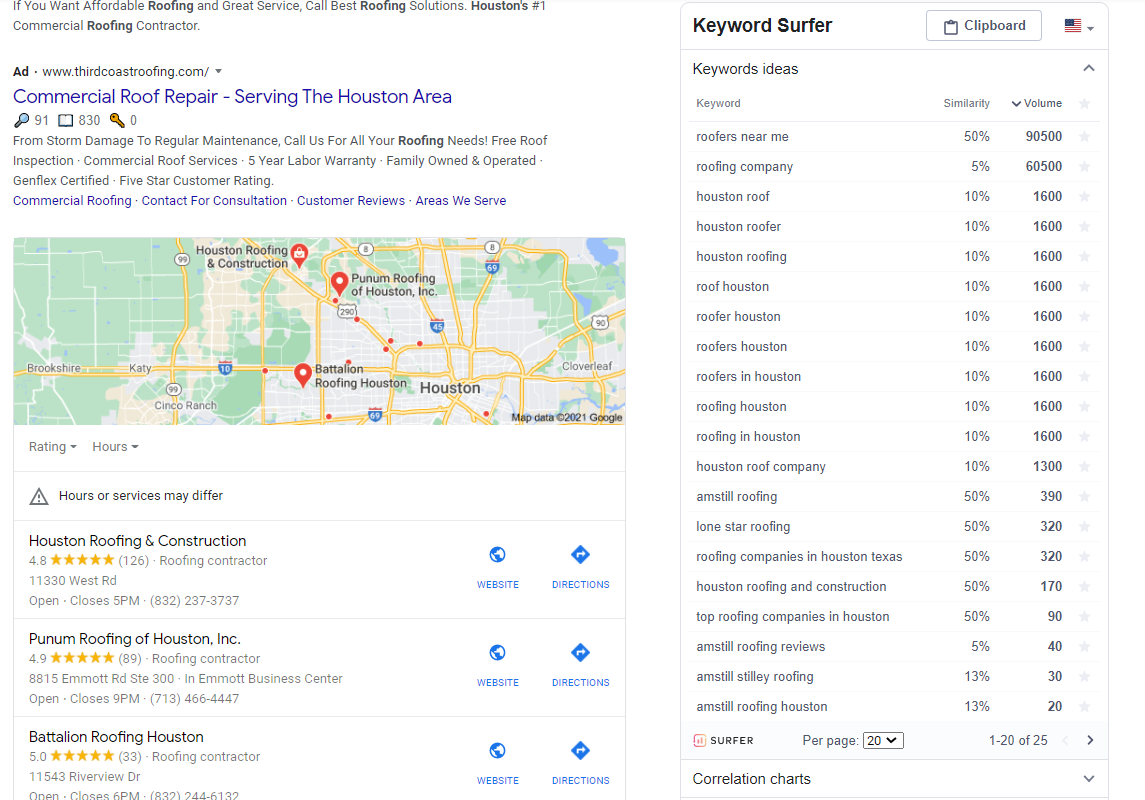Click the warning icon beside hours notice
The height and width of the screenshot is (800, 1145).
click(x=39, y=496)
